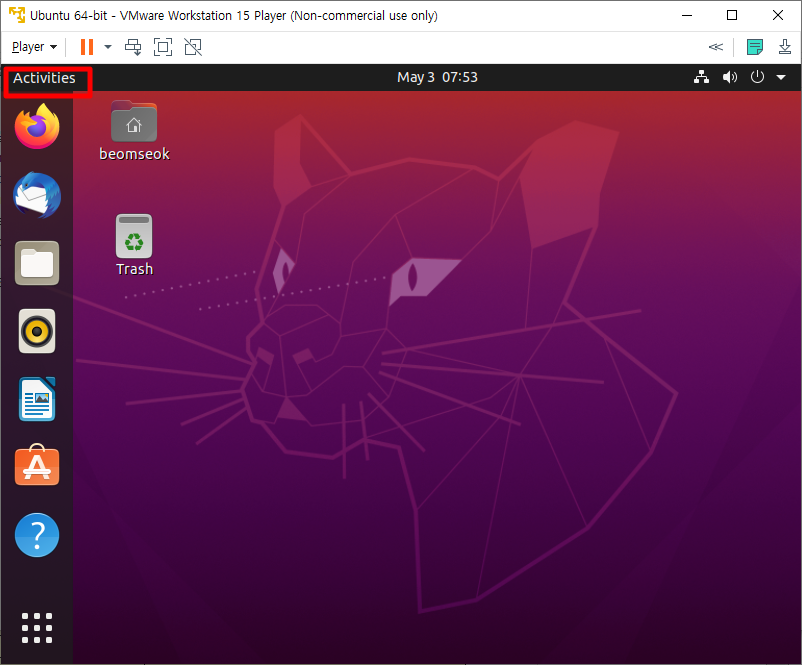Open the VMware notes message icon
802x665 pixels.
coord(755,47)
